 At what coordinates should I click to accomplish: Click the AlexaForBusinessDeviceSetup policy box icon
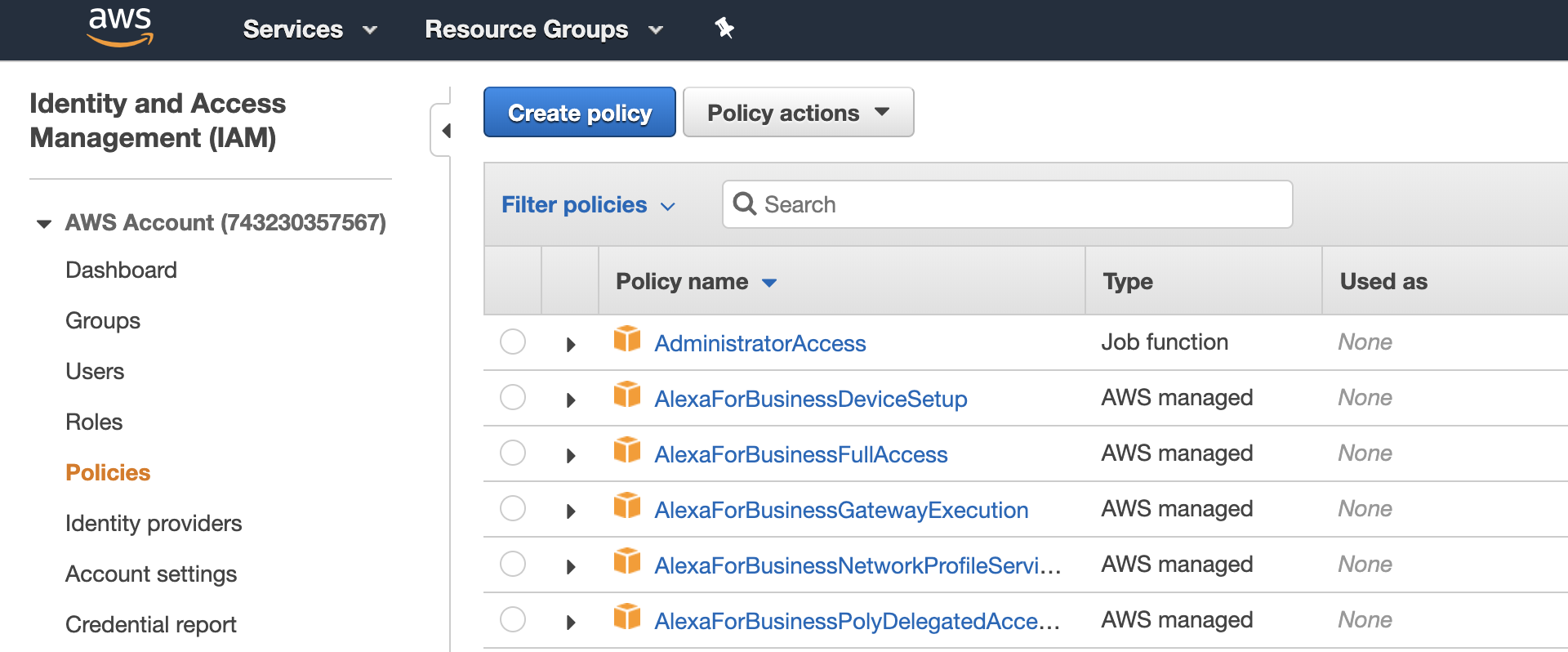[x=627, y=394]
